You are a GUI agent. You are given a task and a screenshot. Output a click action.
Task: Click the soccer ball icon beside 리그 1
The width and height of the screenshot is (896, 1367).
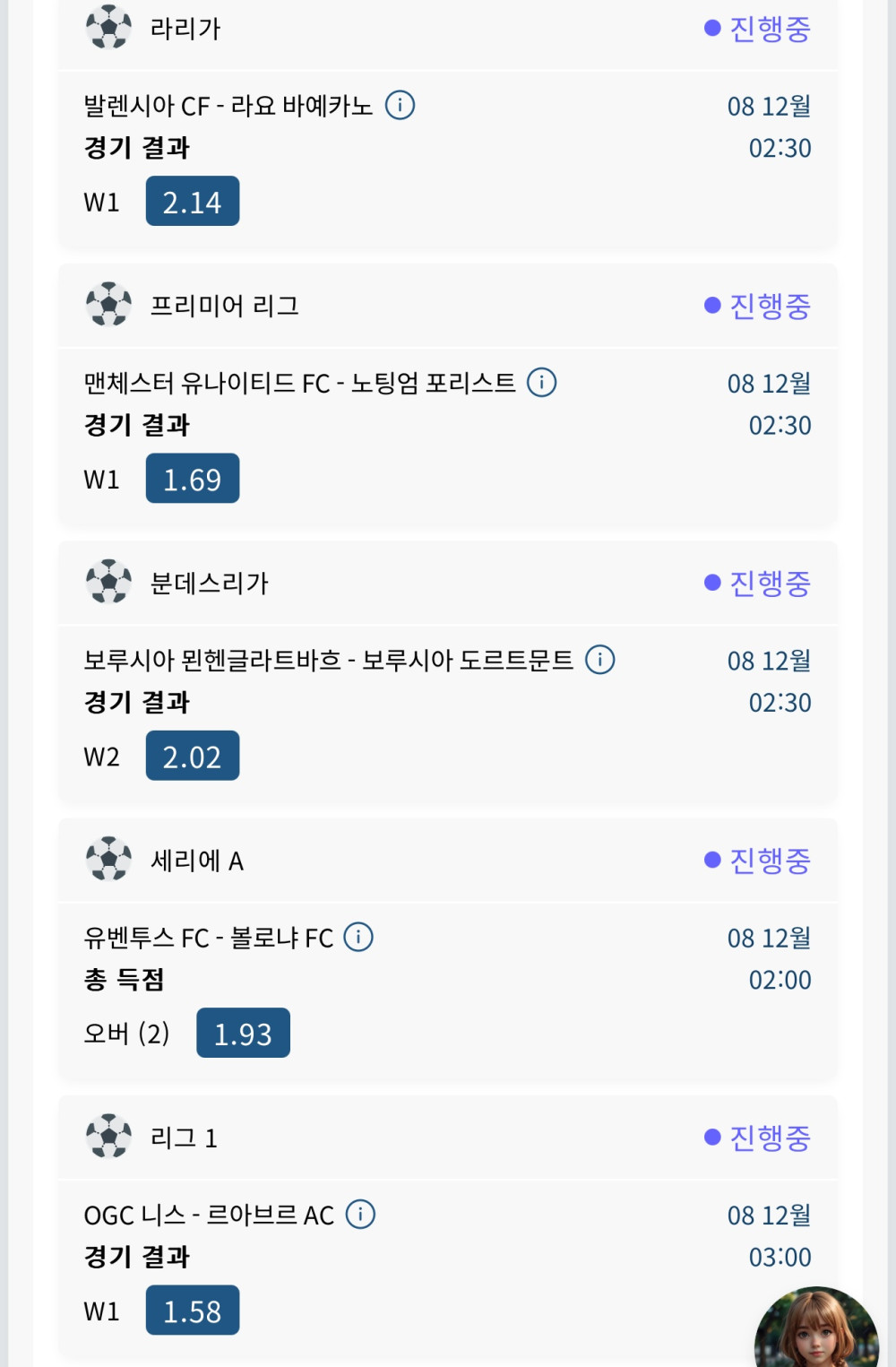point(108,1137)
